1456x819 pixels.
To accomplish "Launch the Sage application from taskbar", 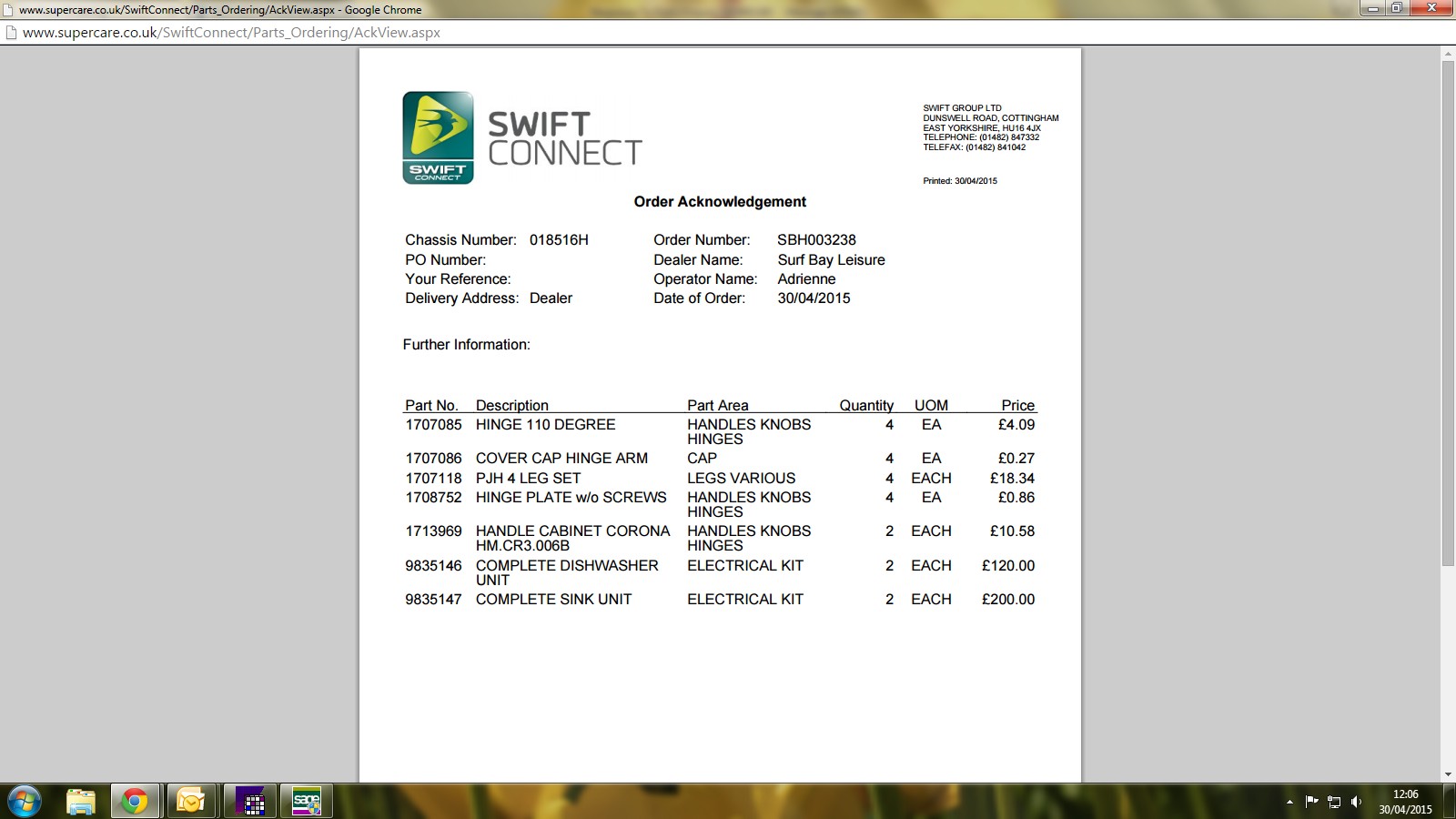I will pyautogui.click(x=307, y=802).
